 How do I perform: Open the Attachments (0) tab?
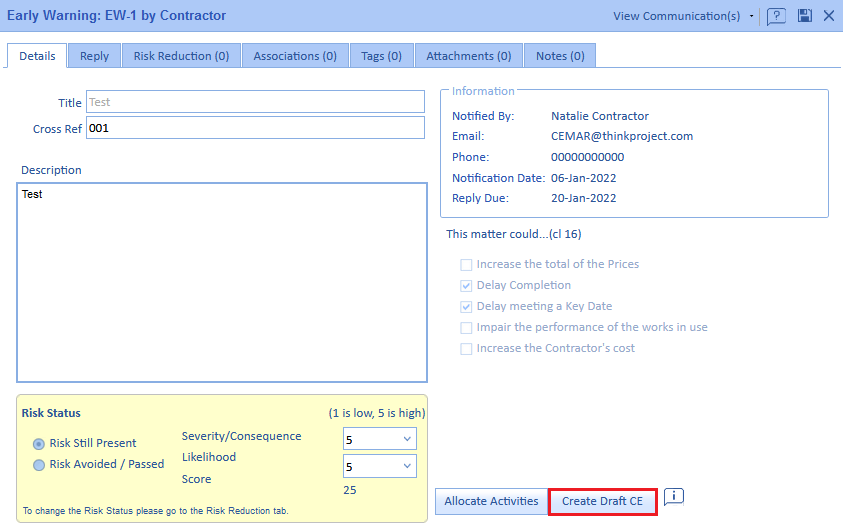[x=468, y=56]
